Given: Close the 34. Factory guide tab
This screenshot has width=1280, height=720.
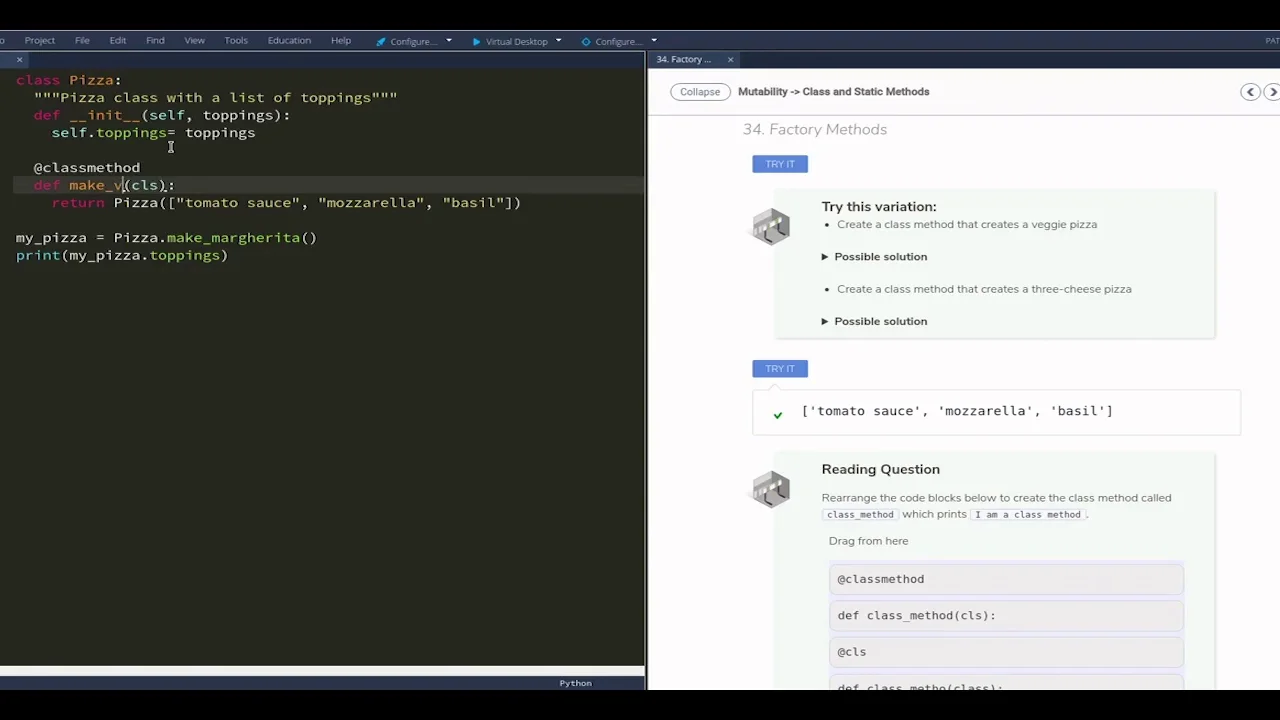Looking at the screenshot, I should point(730,60).
